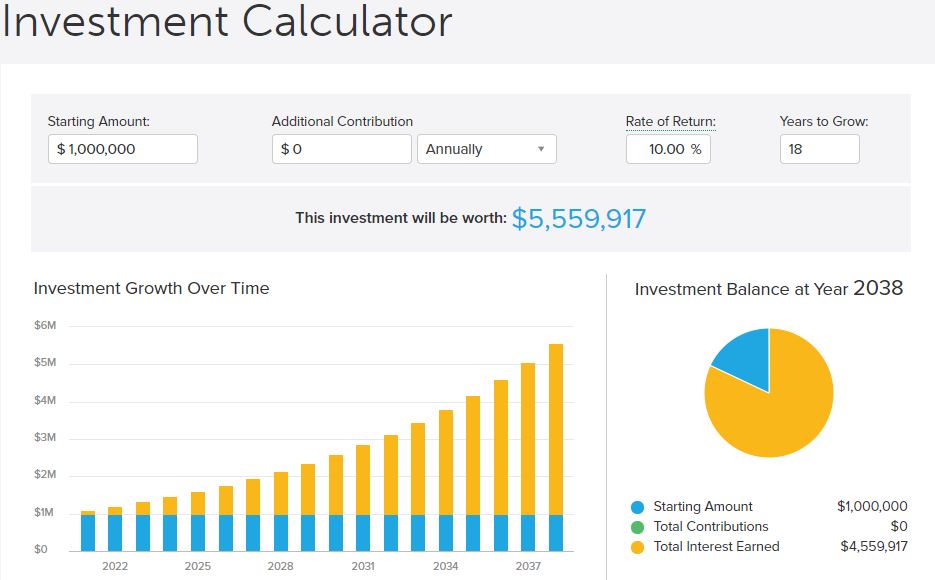Click the blue bar segment above 2022

[115, 532]
